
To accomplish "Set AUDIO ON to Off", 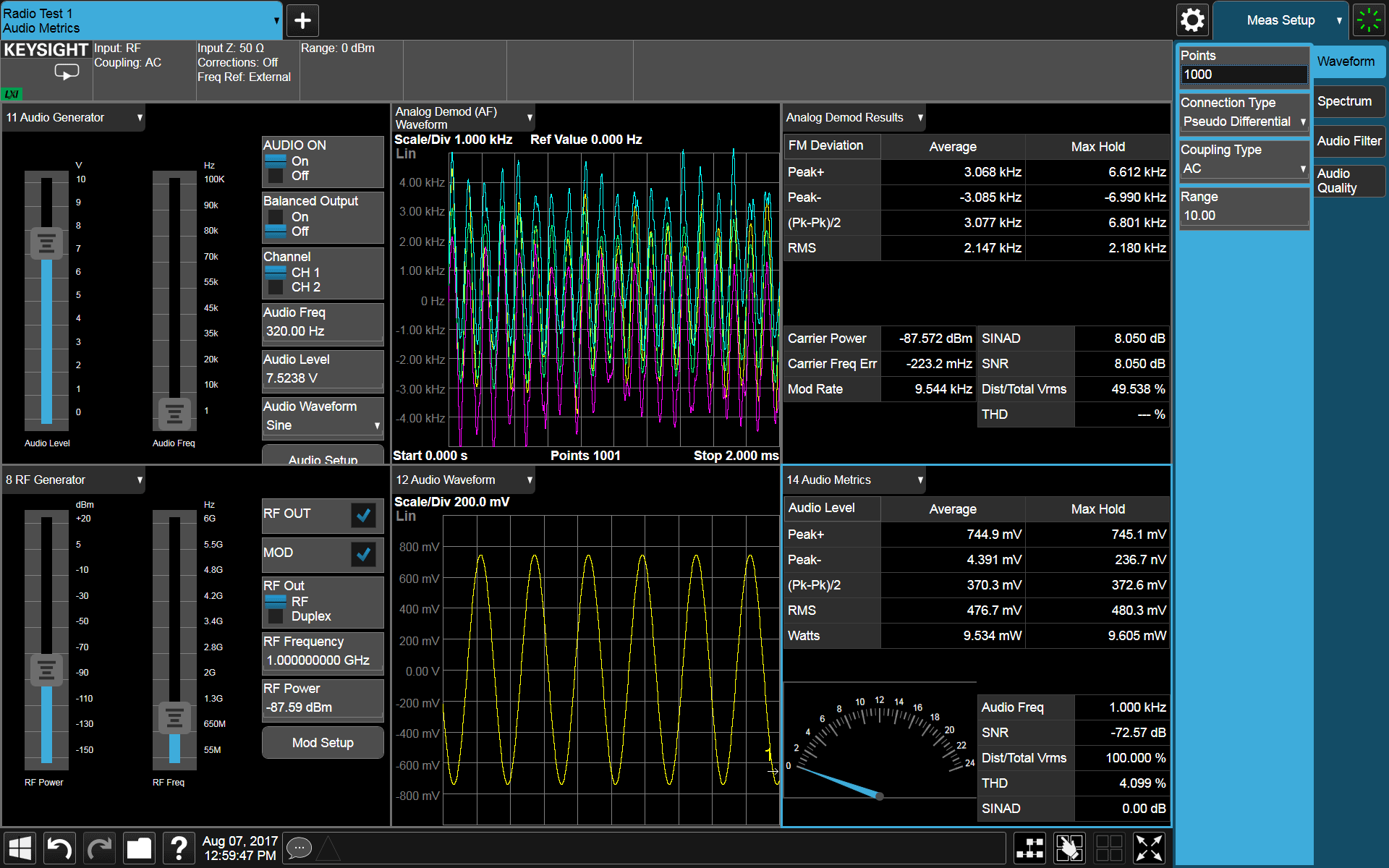I will tap(288, 176).
